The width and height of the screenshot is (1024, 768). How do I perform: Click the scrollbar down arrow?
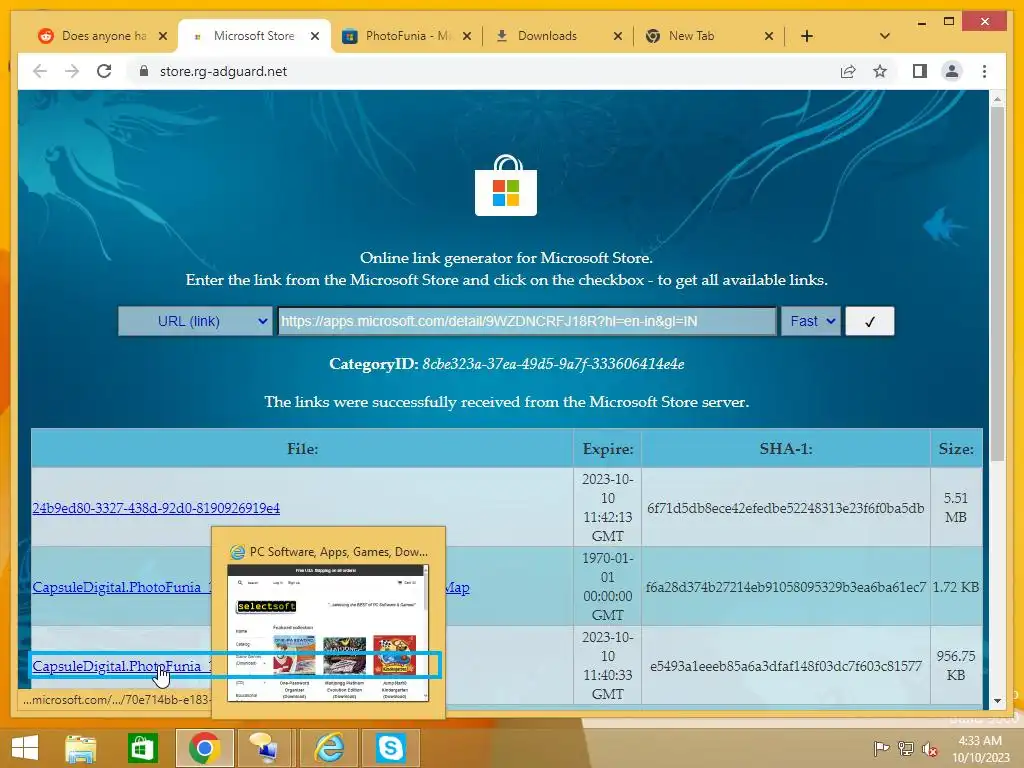pyautogui.click(x=997, y=701)
